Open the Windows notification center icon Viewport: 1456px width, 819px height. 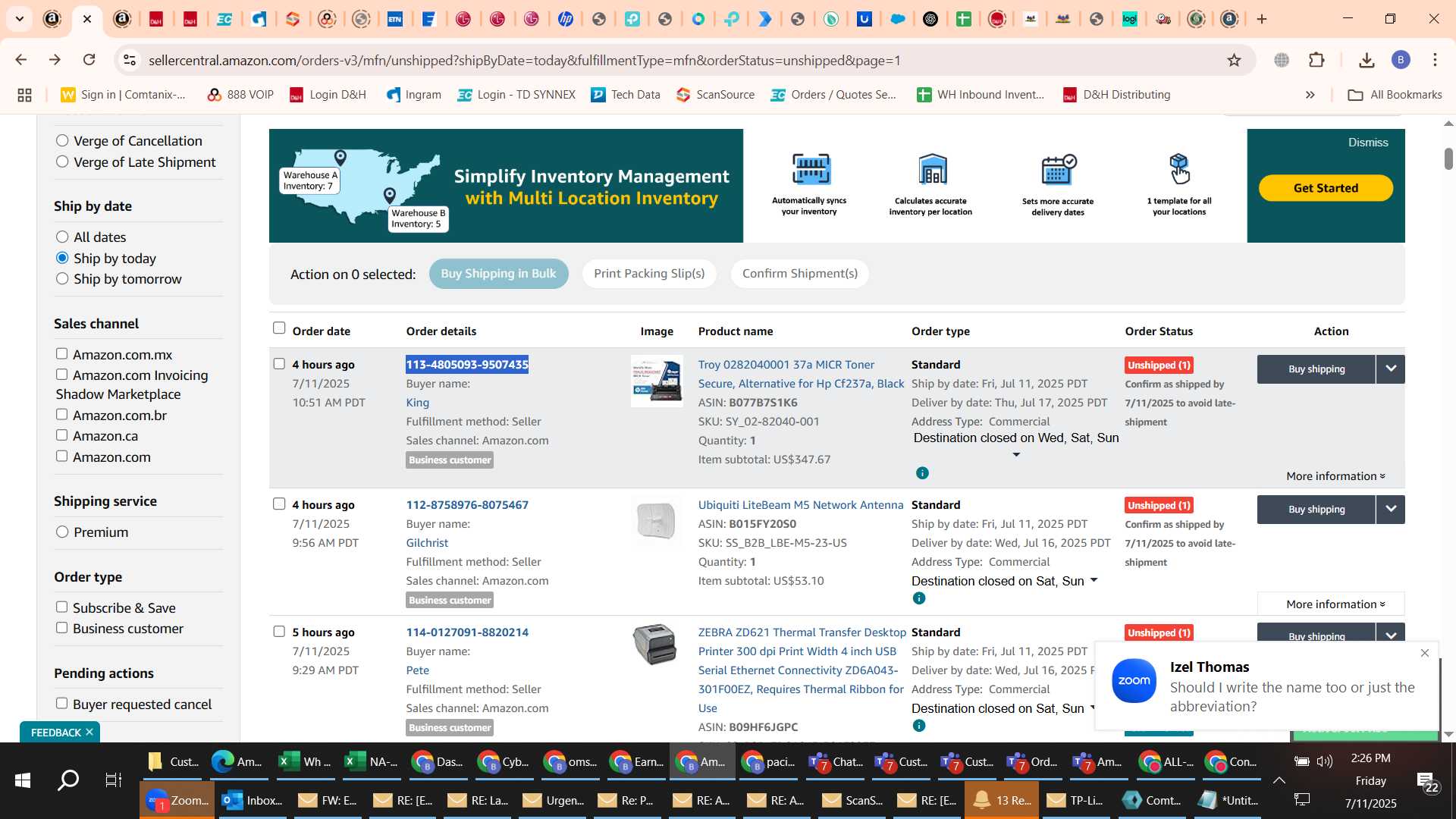click(x=1425, y=781)
